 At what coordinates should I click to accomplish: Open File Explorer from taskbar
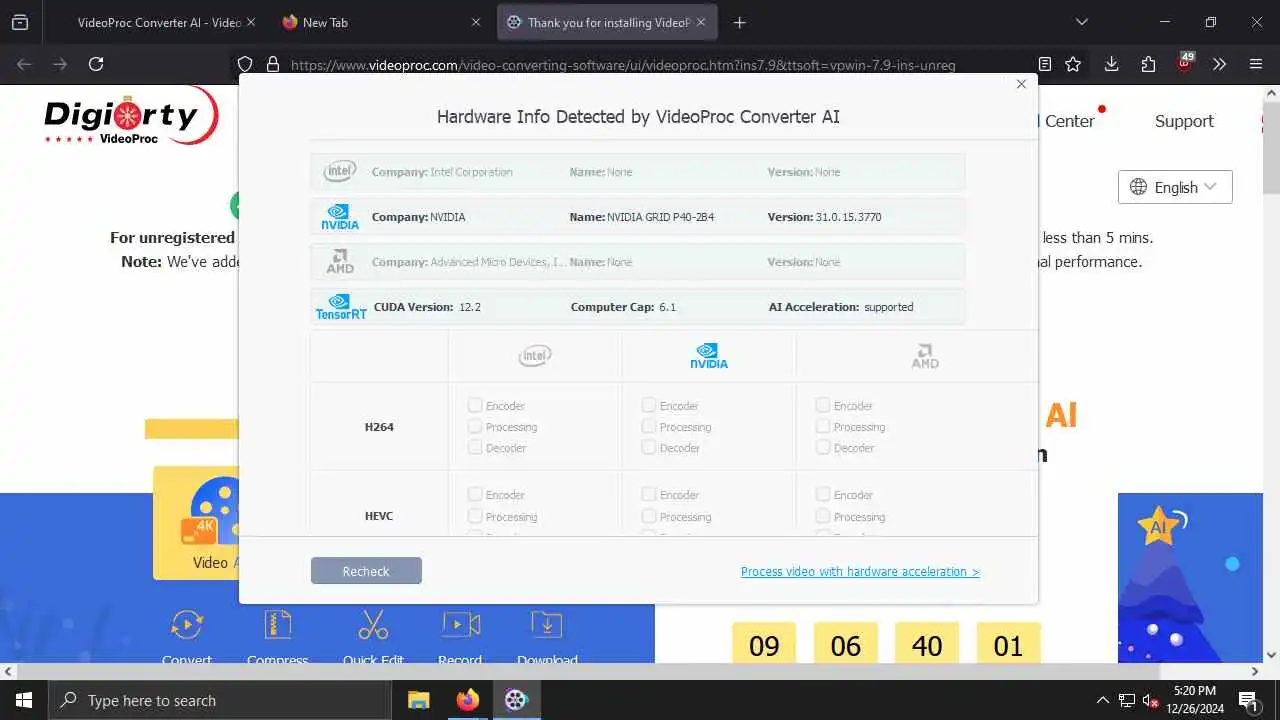tap(418, 700)
